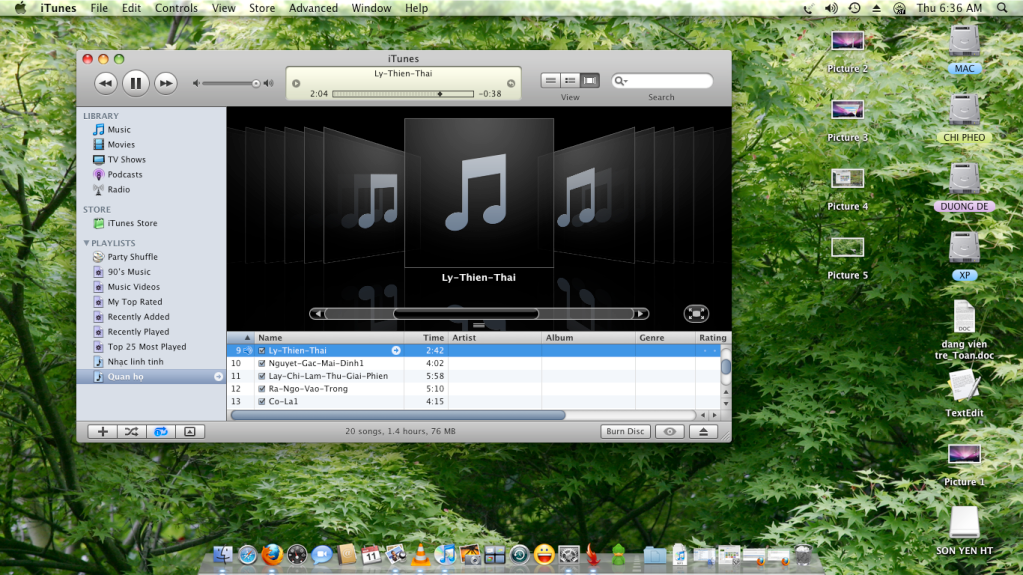The width and height of the screenshot is (1023, 575).
Task: Open the File menu
Action: point(99,8)
